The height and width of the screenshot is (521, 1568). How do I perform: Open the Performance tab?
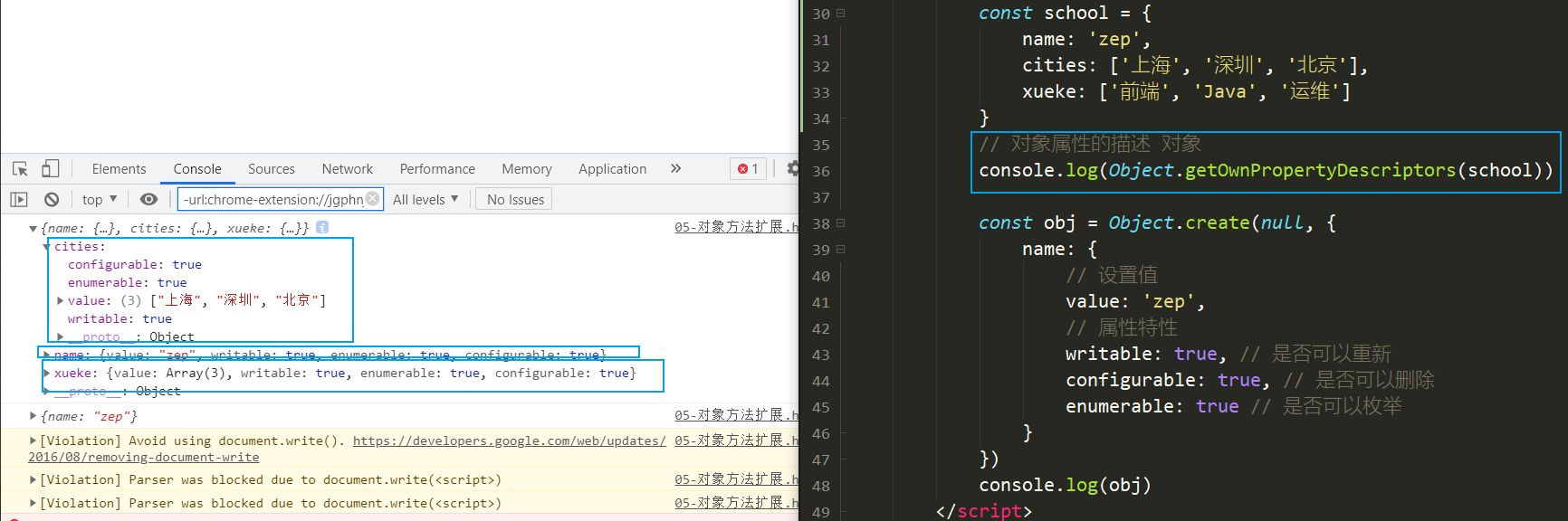point(437,169)
